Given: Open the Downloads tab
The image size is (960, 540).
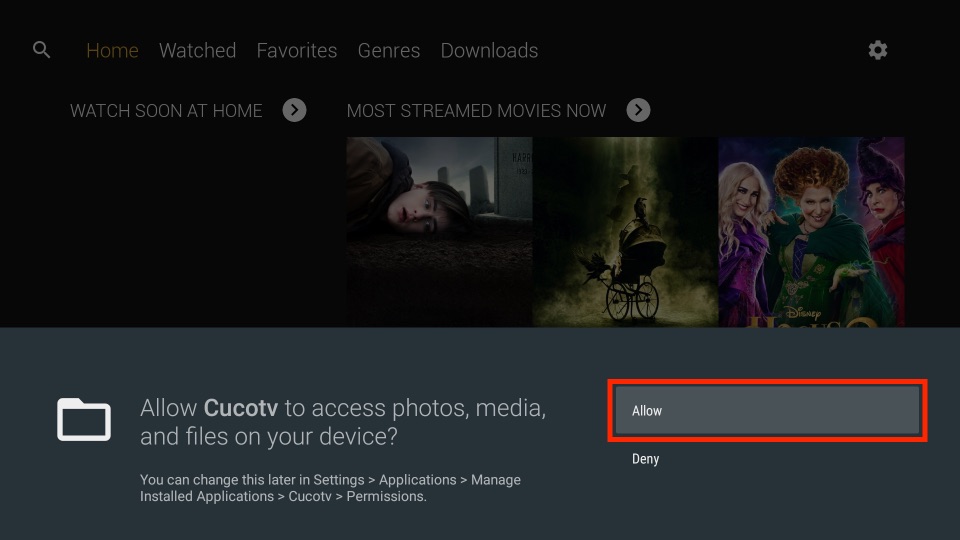Looking at the screenshot, I should click(489, 50).
